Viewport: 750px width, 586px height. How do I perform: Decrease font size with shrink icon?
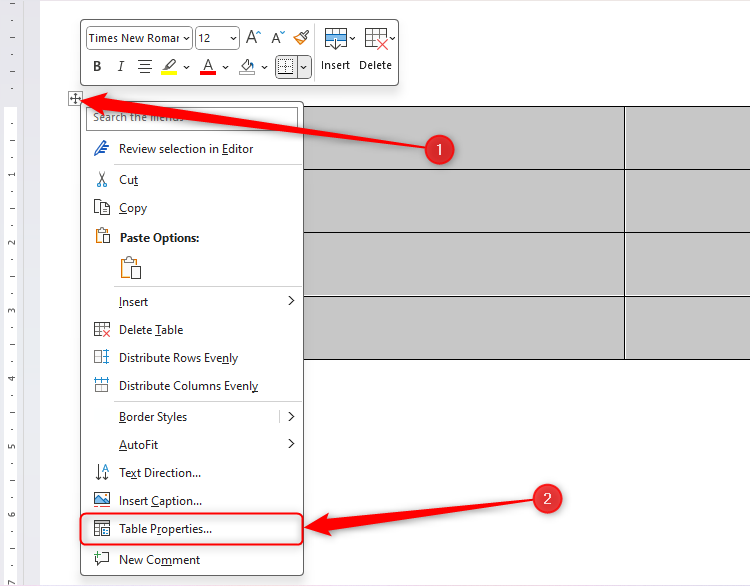click(x=278, y=37)
